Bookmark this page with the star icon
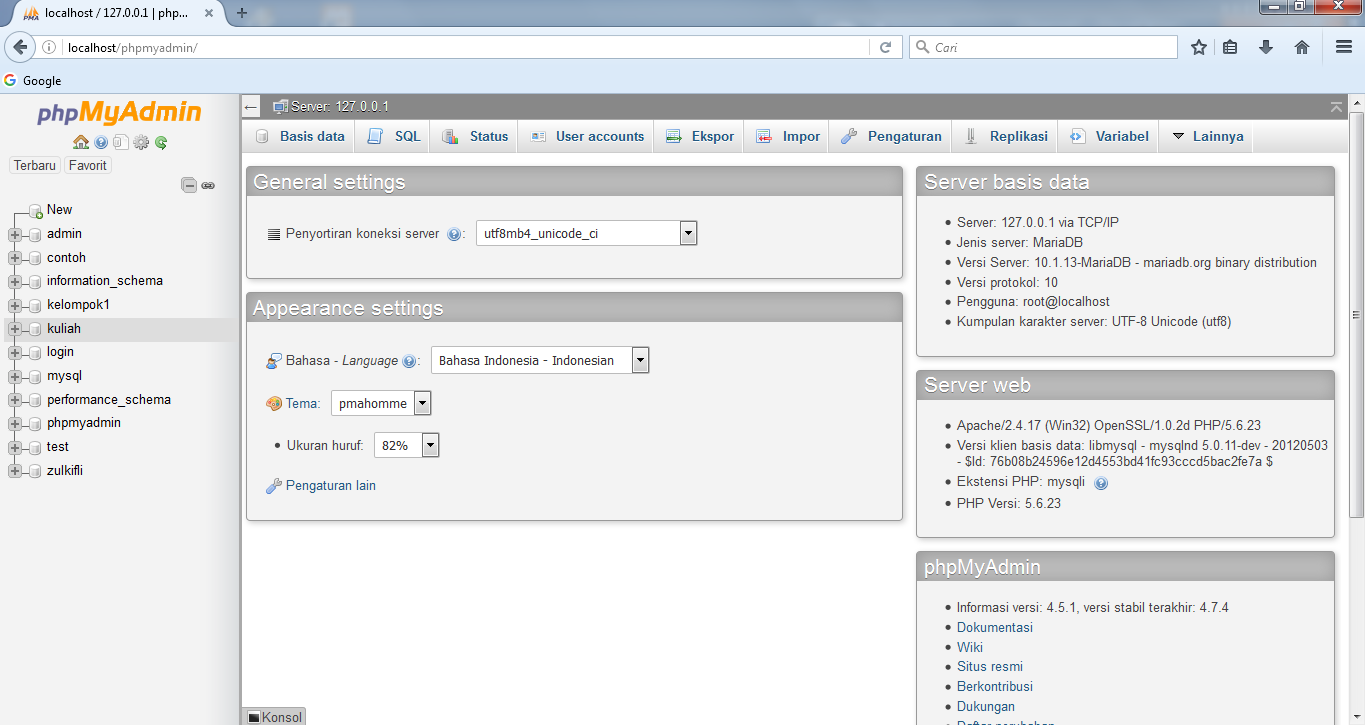The height and width of the screenshot is (725, 1365). [1199, 47]
